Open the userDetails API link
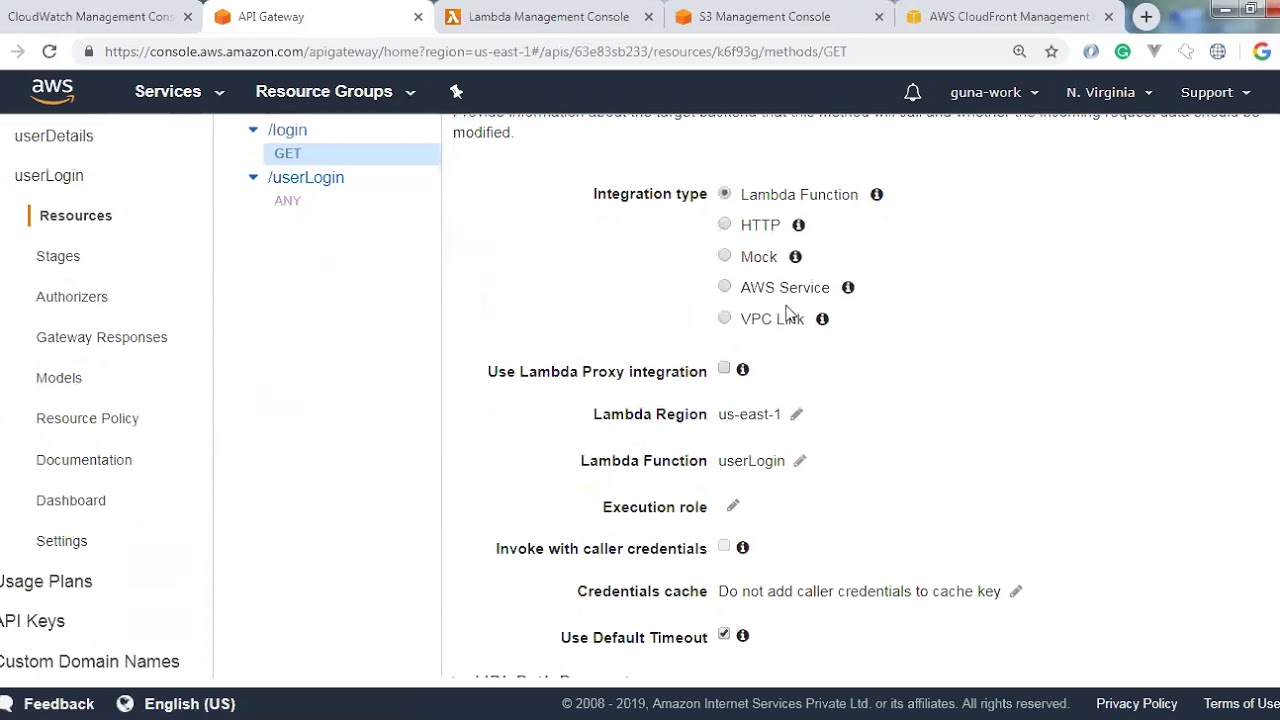 click(54, 136)
